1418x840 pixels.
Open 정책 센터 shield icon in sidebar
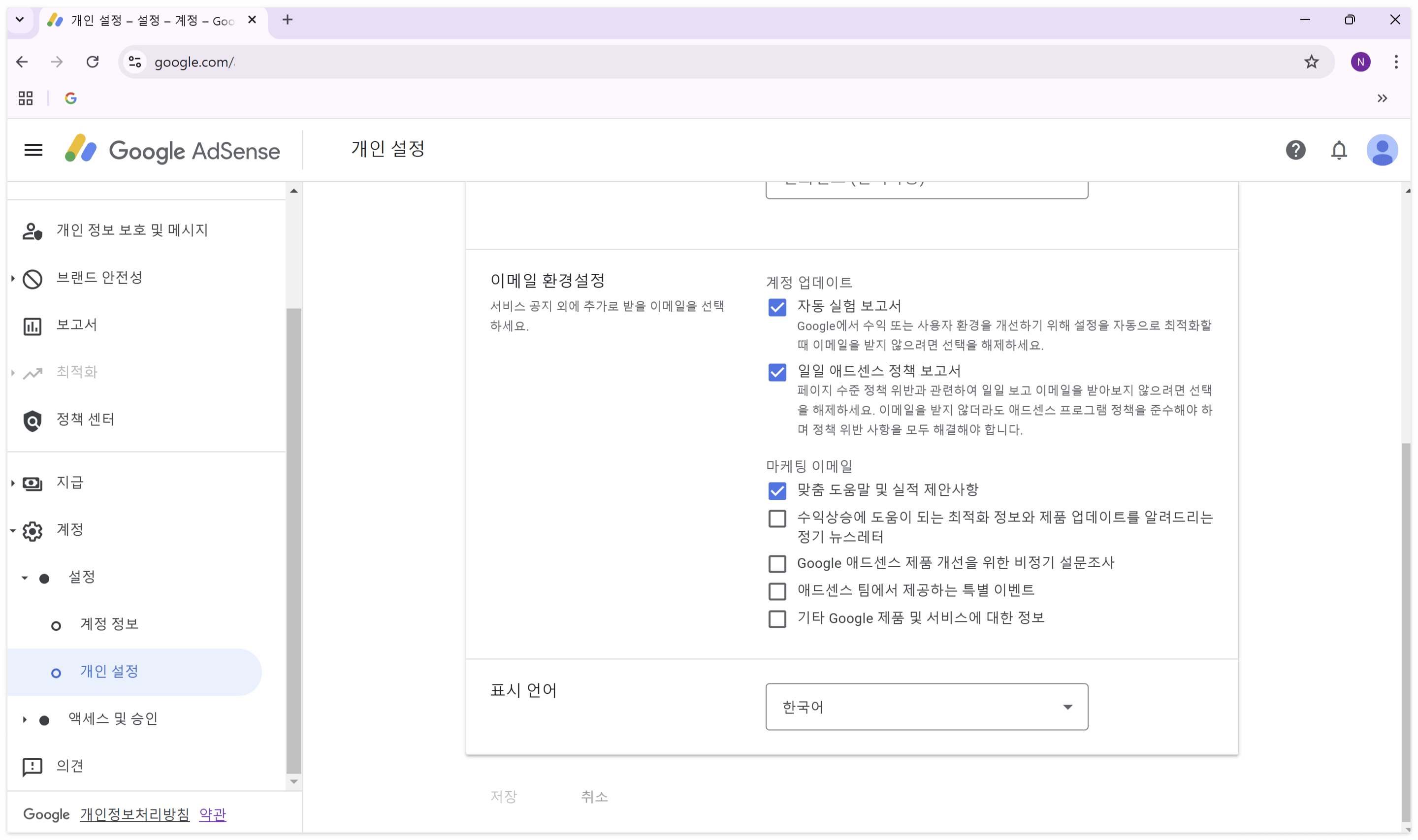[x=32, y=420]
